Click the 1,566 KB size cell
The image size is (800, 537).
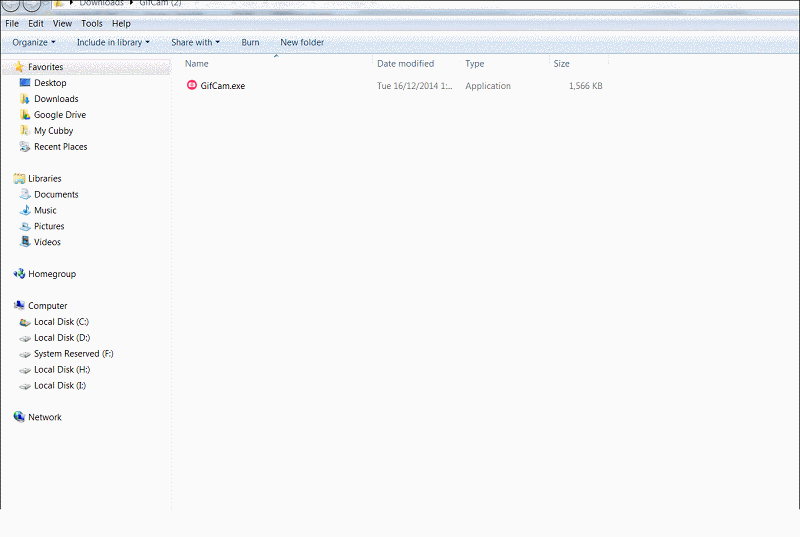point(585,86)
